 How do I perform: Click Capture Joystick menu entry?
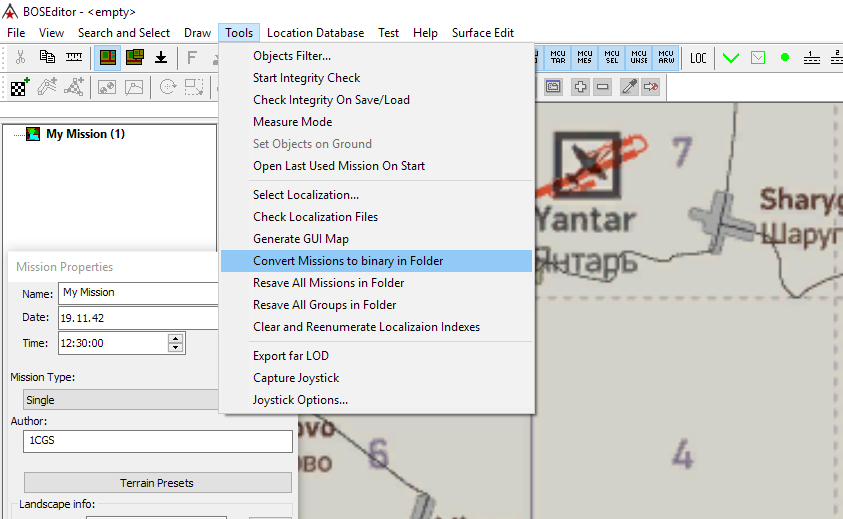[x=376, y=379]
